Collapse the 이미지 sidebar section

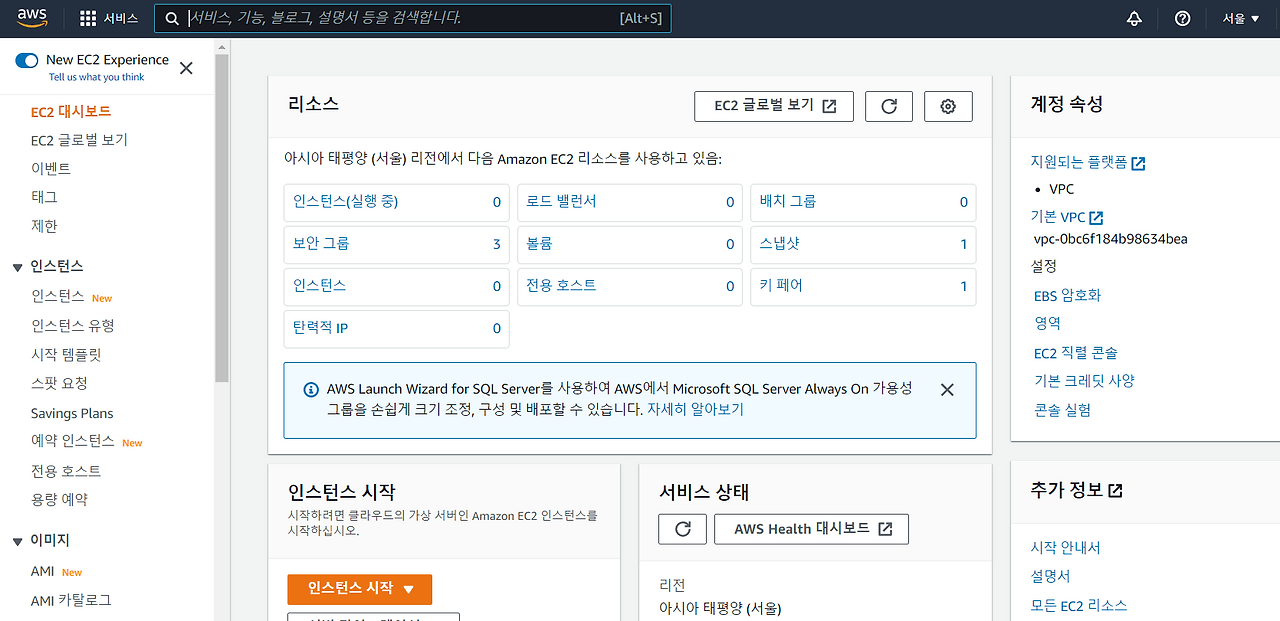[18, 541]
